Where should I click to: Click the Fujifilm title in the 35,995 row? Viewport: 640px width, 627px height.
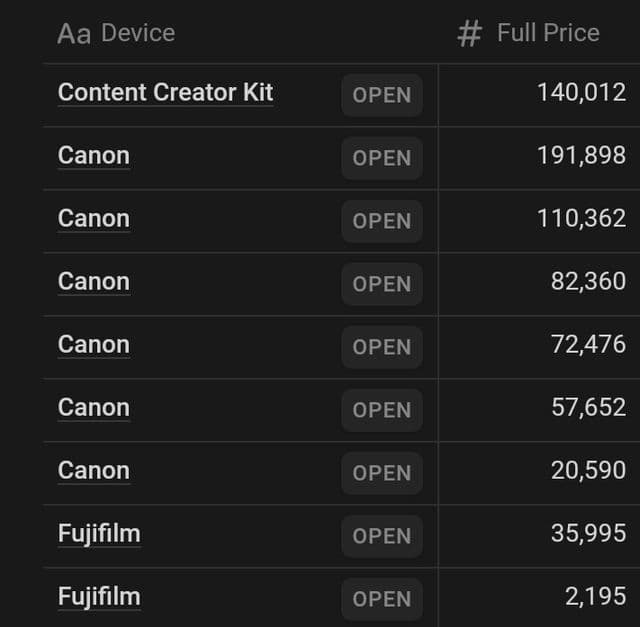click(x=99, y=534)
